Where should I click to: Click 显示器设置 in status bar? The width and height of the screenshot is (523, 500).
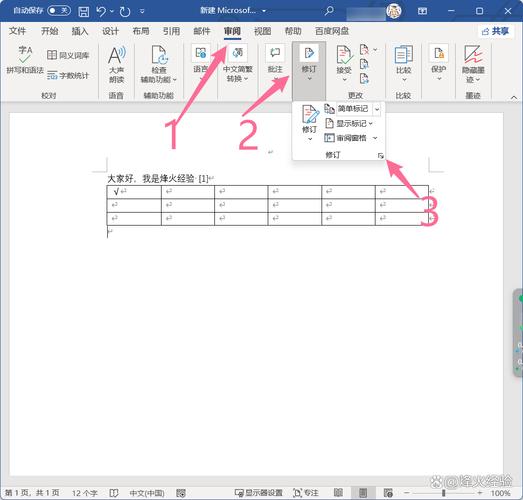coord(259,493)
